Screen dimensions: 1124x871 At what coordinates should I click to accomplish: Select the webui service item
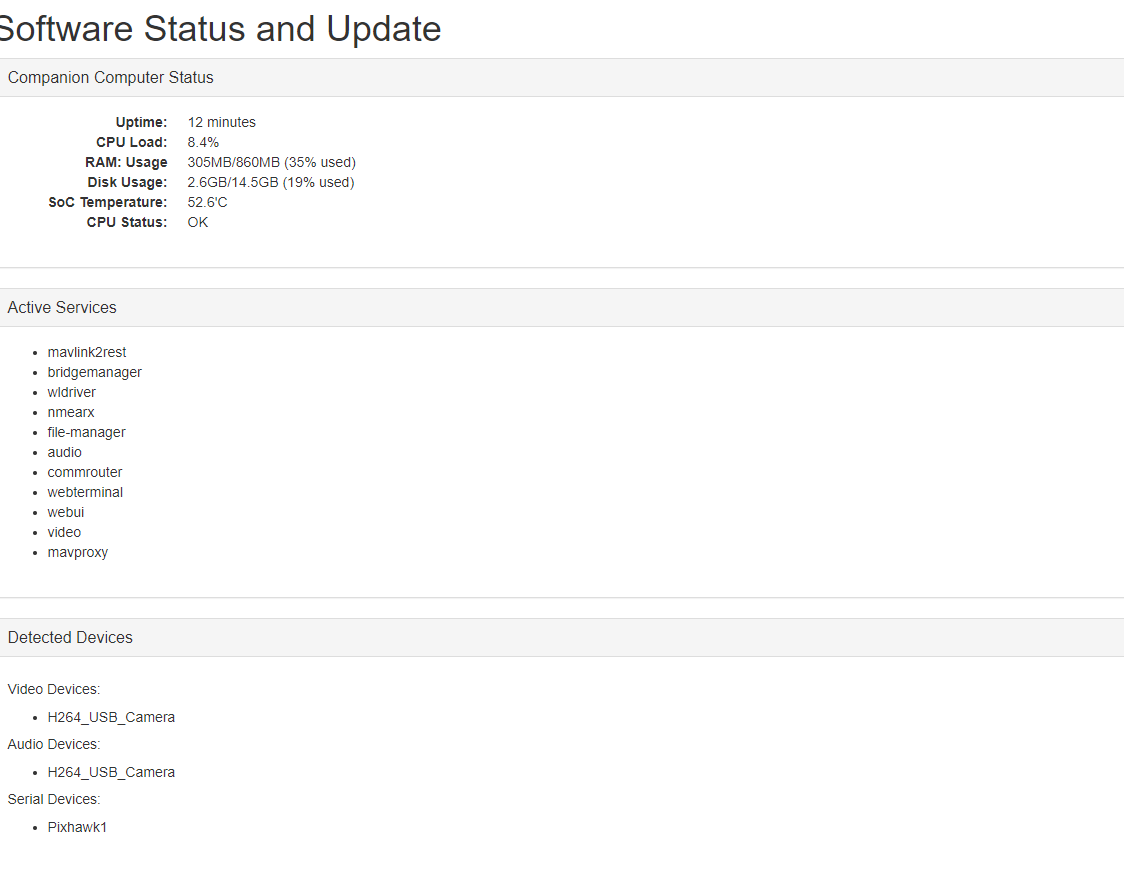click(x=66, y=513)
